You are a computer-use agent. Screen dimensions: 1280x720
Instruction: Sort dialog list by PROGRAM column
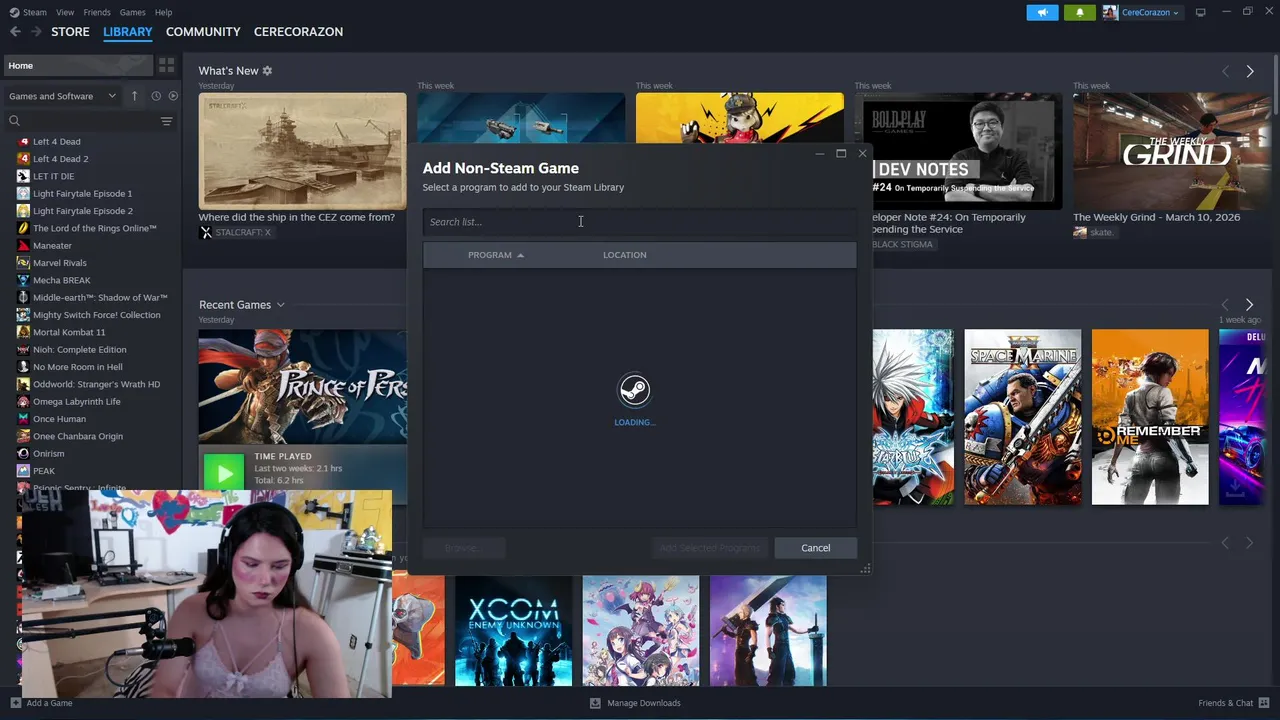[496, 255]
